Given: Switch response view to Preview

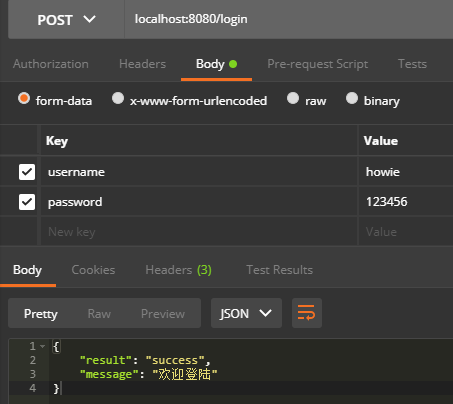Looking at the screenshot, I should [x=163, y=314].
